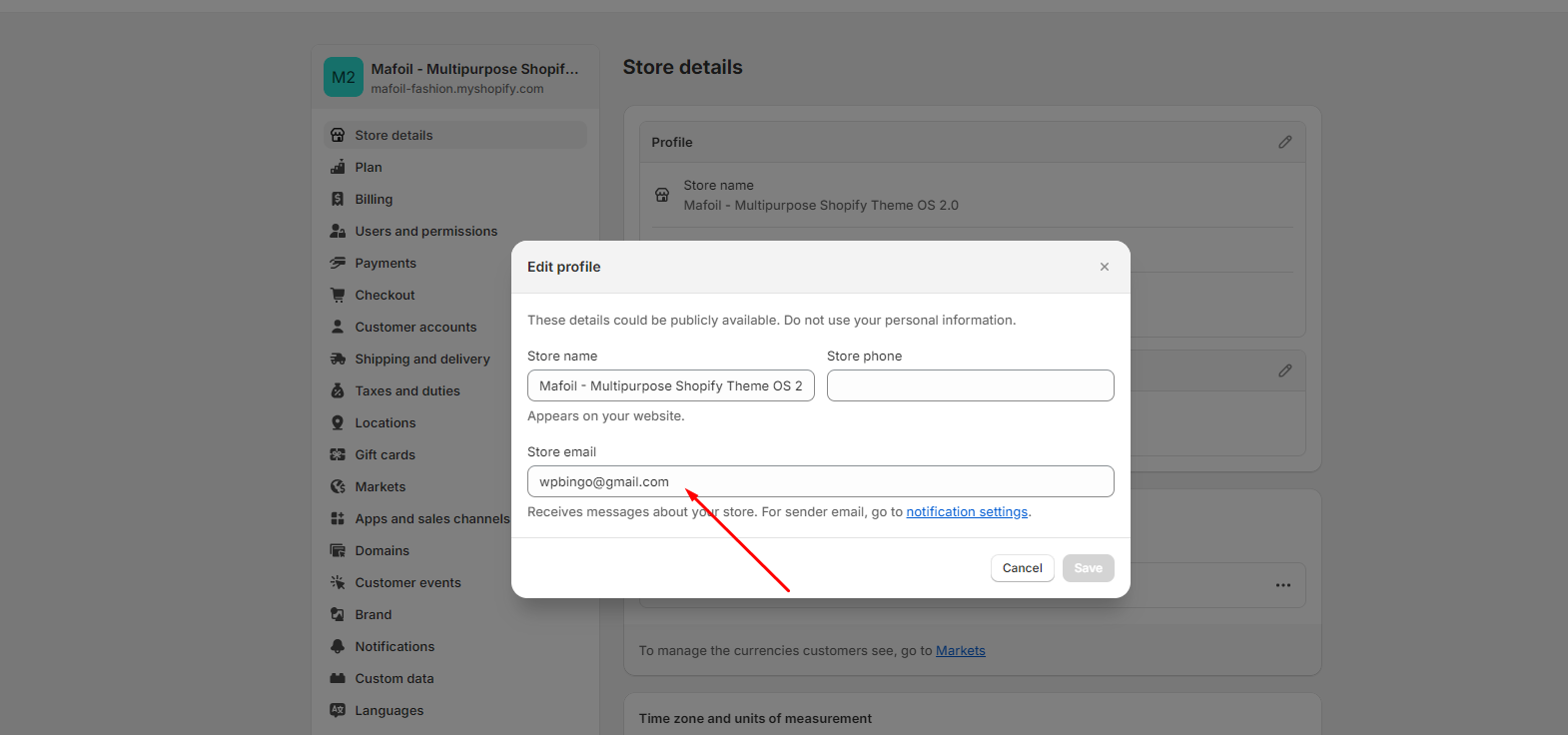This screenshot has height=735, width=1568.
Task: Click the Gift cards icon
Action: click(338, 454)
